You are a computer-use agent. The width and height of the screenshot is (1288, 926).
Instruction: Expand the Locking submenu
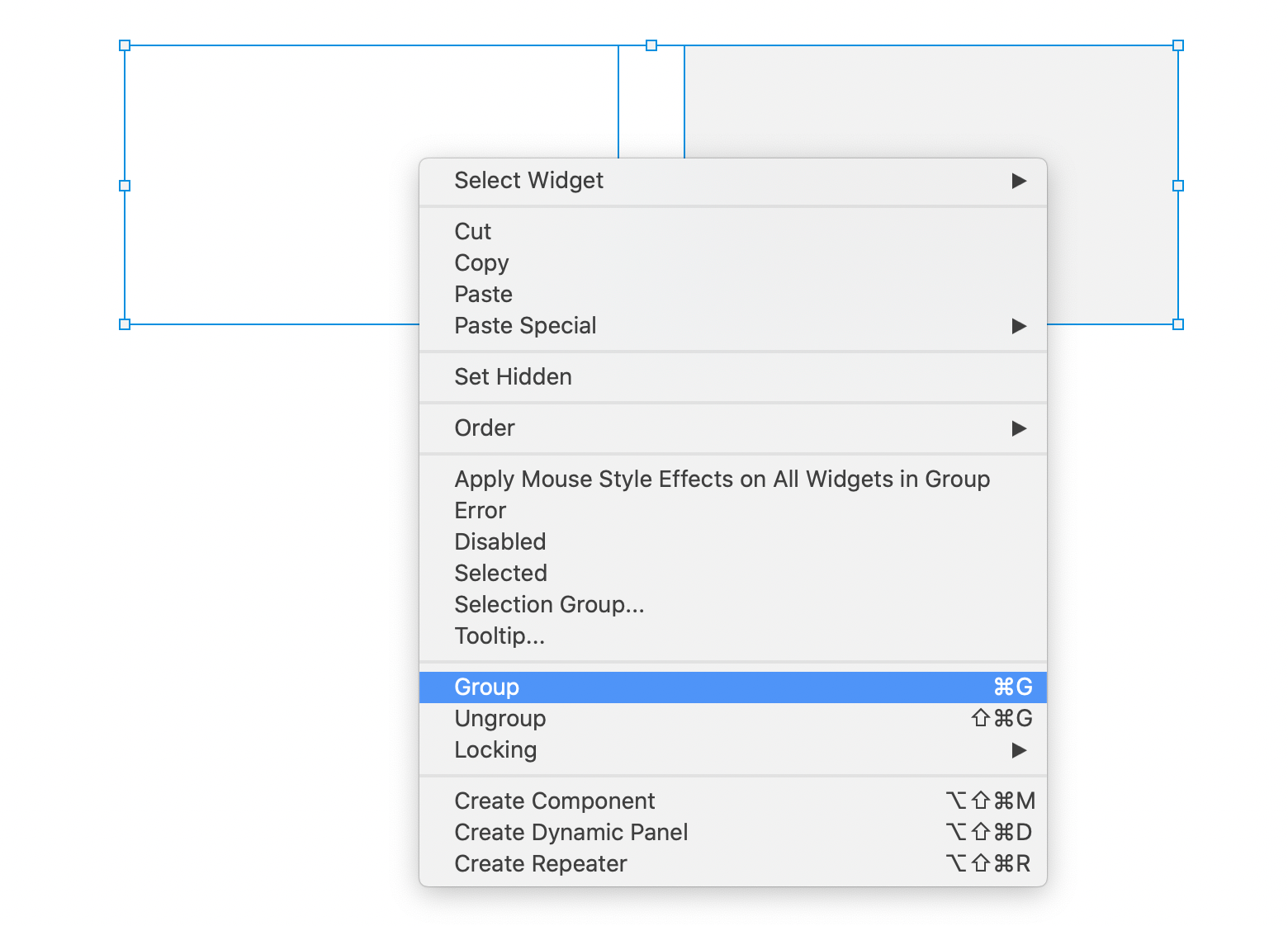point(733,750)
